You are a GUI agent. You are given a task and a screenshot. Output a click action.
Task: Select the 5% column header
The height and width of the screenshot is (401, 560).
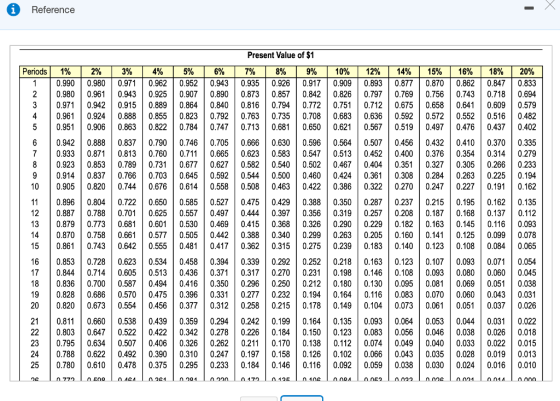[189, 71]
